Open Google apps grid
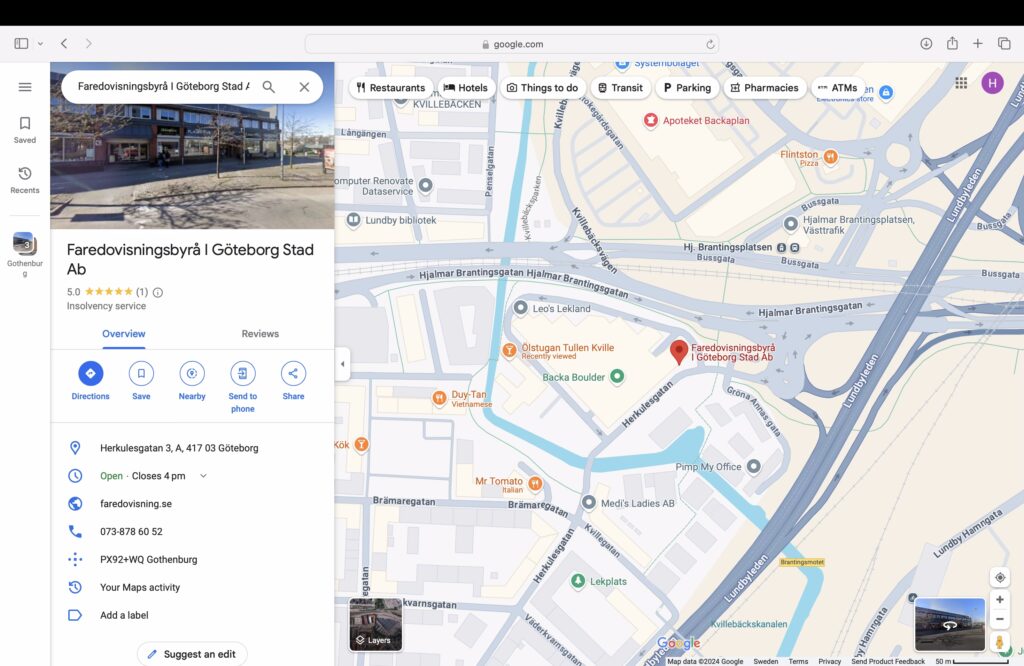The width and height of the screenshot is (1024, 666). (961, 83)
